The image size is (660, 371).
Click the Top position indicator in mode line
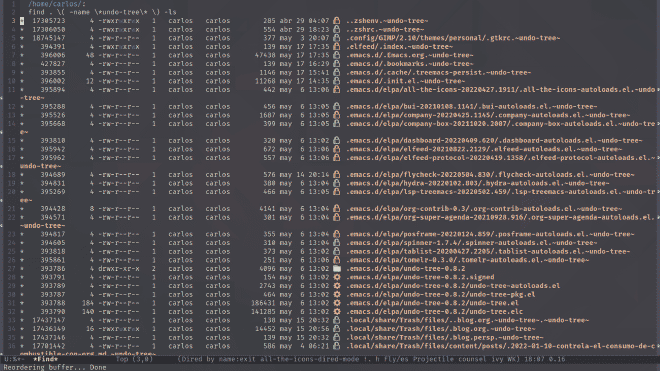tap(122, 359)
